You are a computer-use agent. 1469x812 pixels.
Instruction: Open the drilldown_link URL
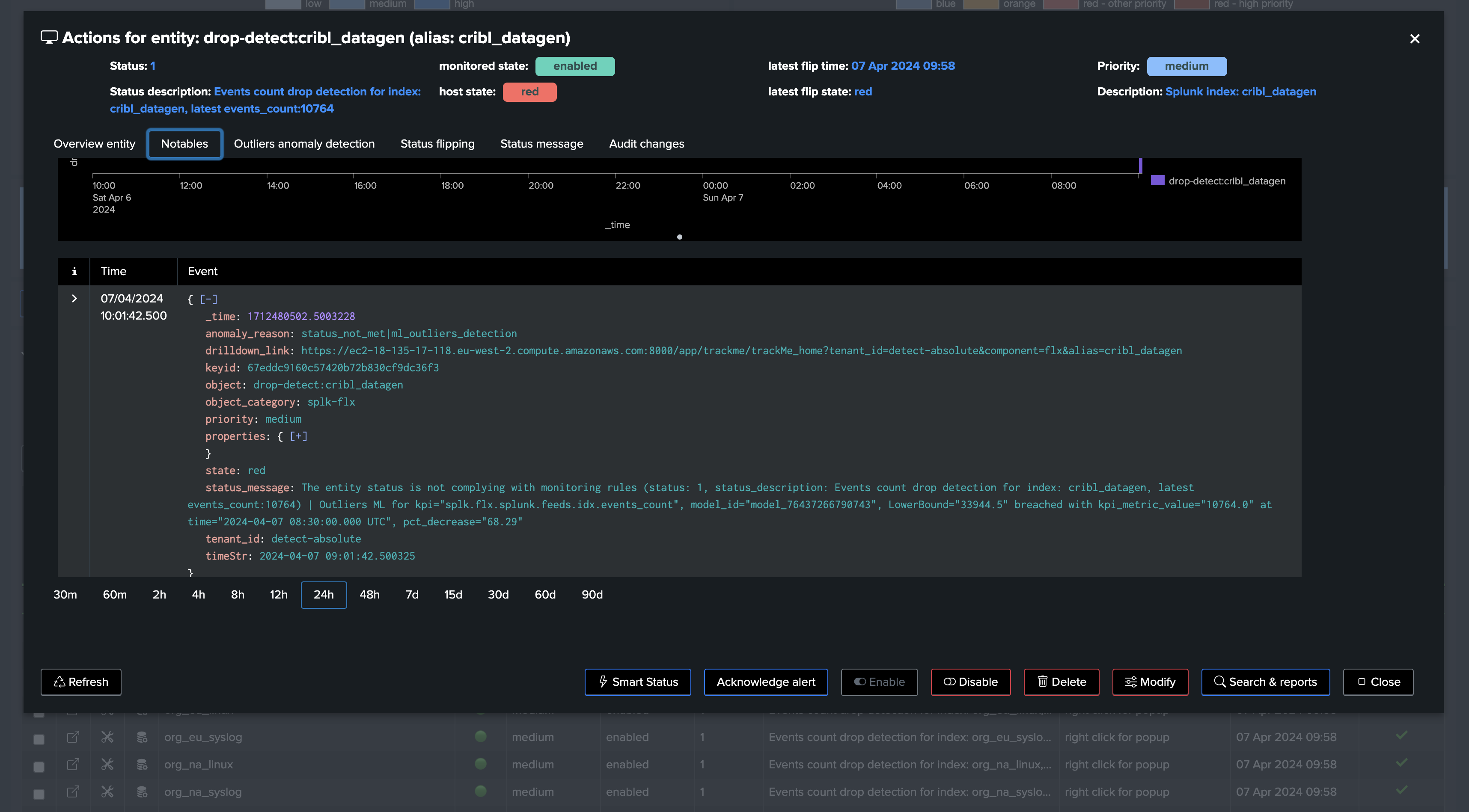click(x=741, y=350)
